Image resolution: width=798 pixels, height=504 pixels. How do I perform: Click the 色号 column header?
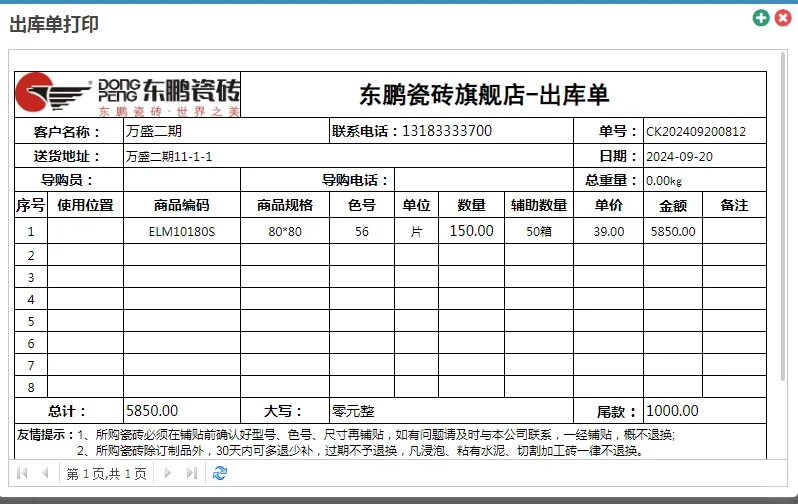click(362, 205)
